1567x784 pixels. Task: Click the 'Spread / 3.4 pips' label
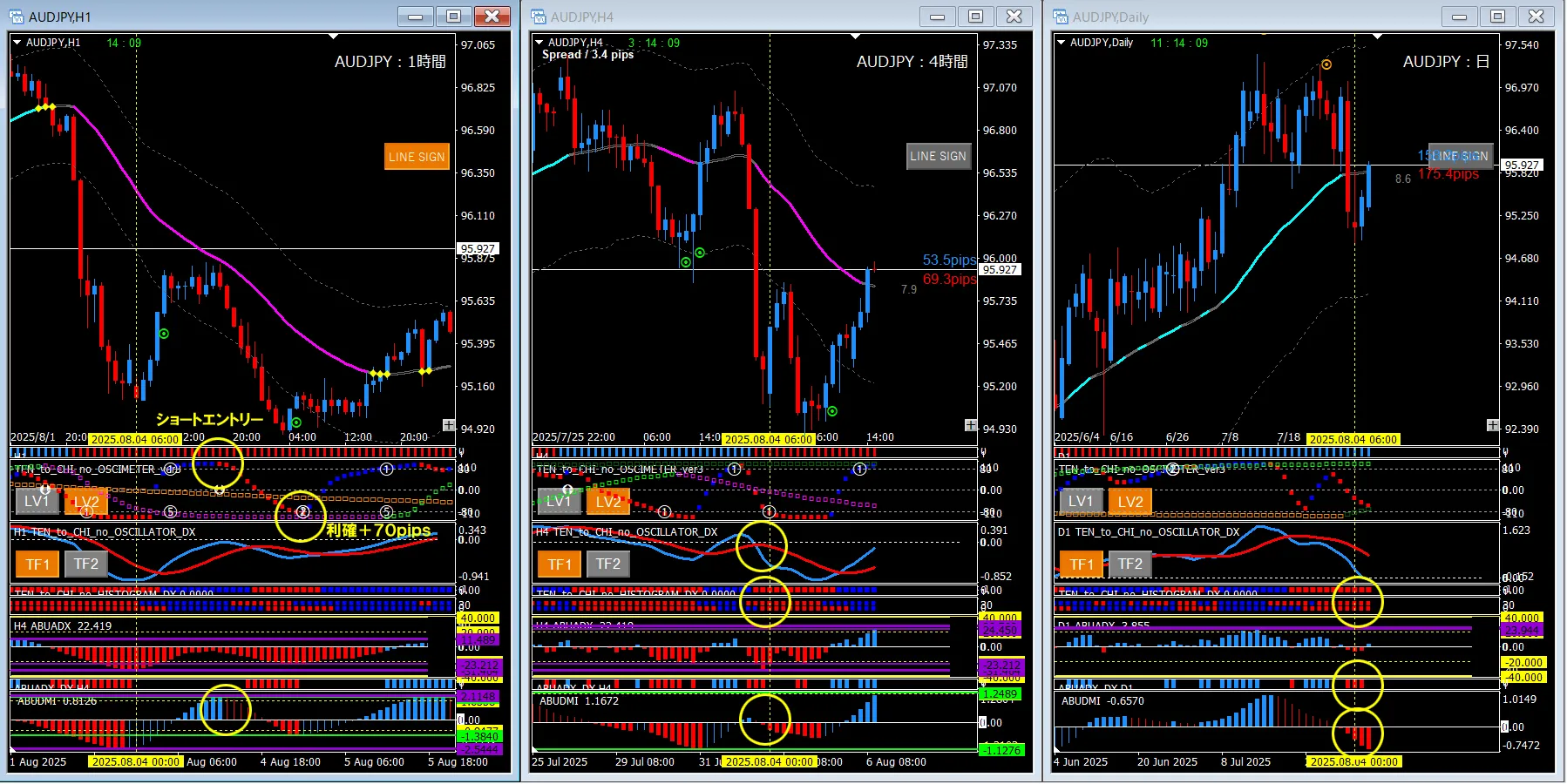click(587, 55)
